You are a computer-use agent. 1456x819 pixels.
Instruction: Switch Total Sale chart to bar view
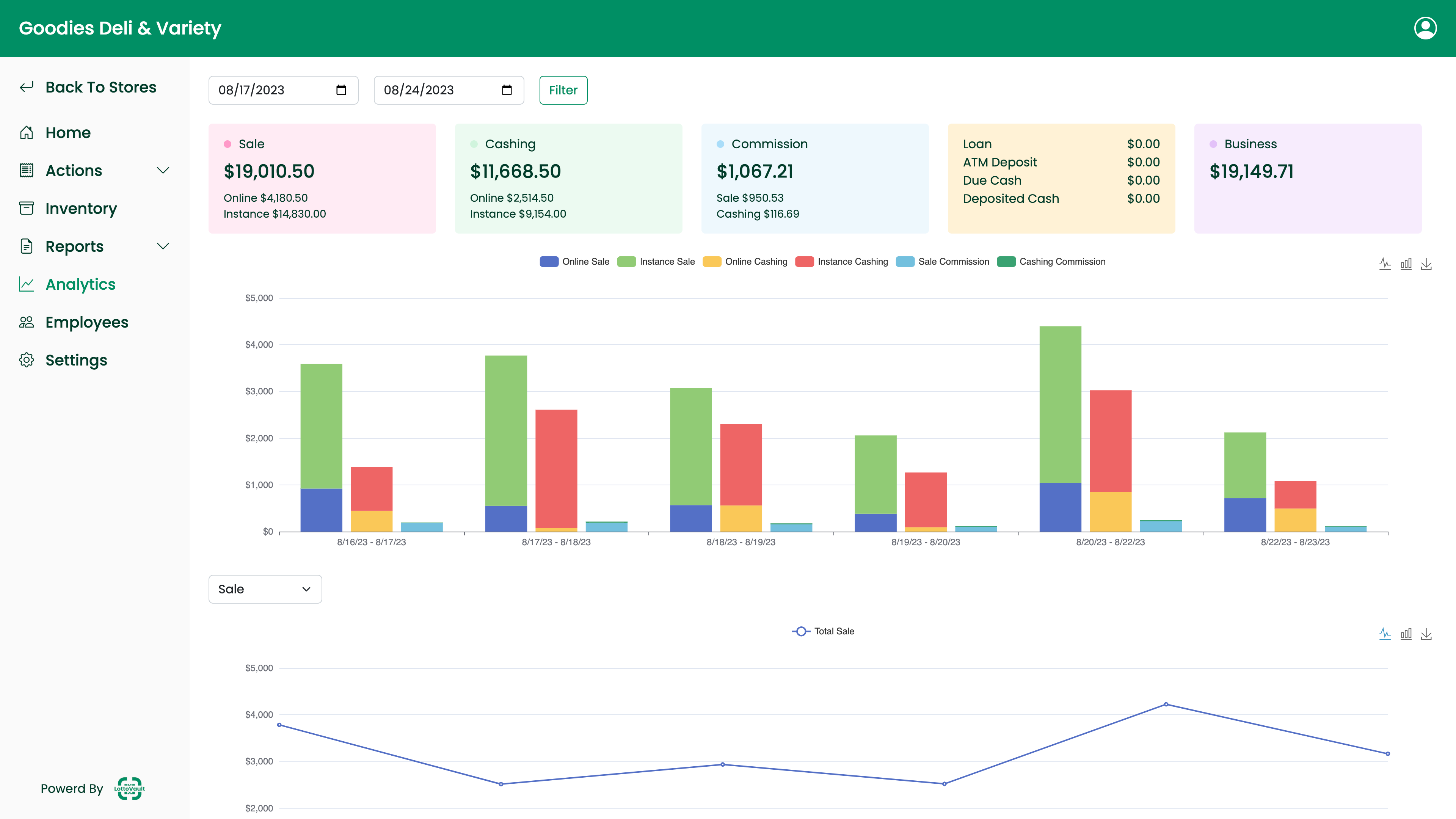1406,634
